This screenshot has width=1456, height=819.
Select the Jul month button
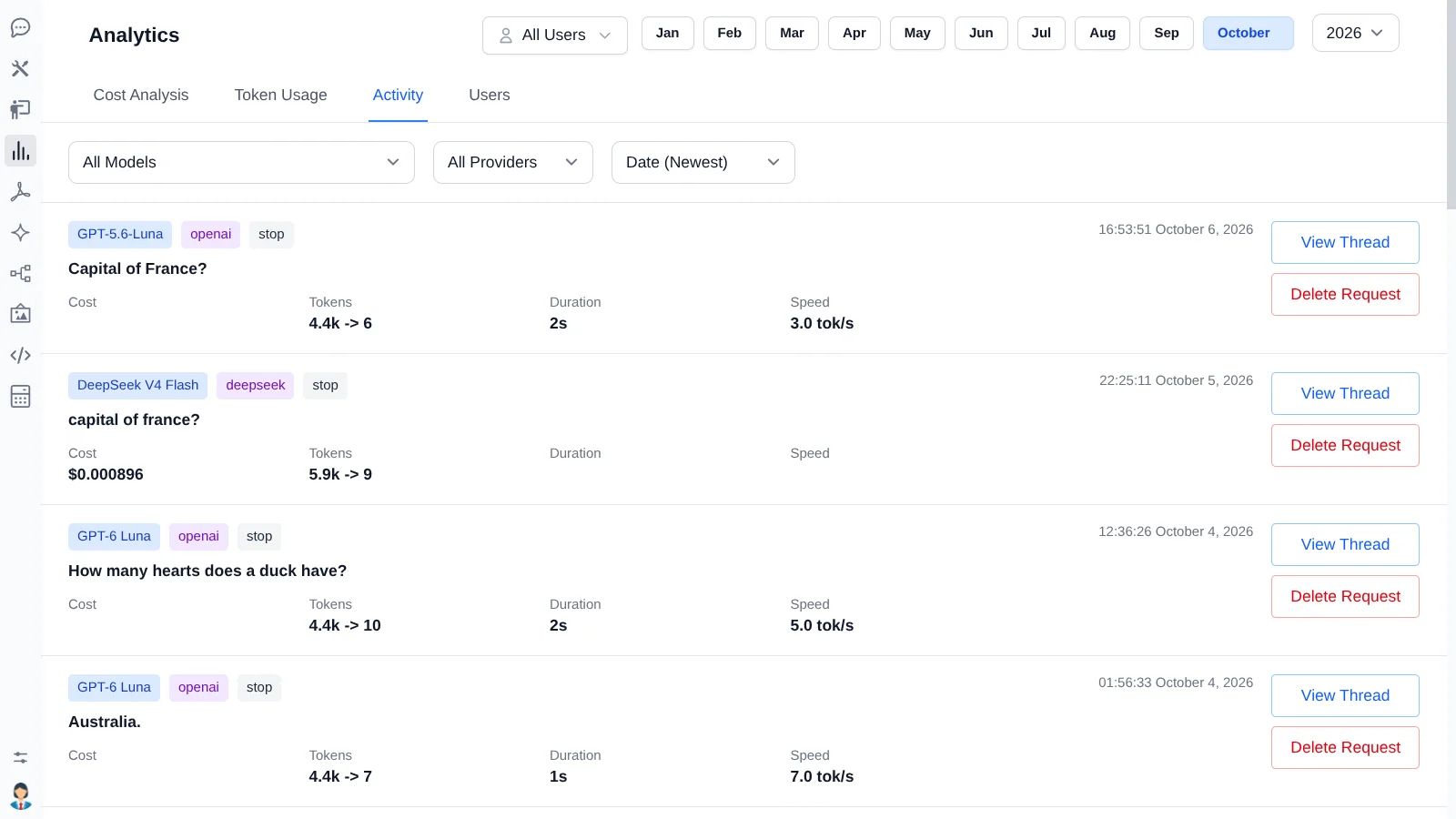pyautogui.click(x=1041, y=33)
